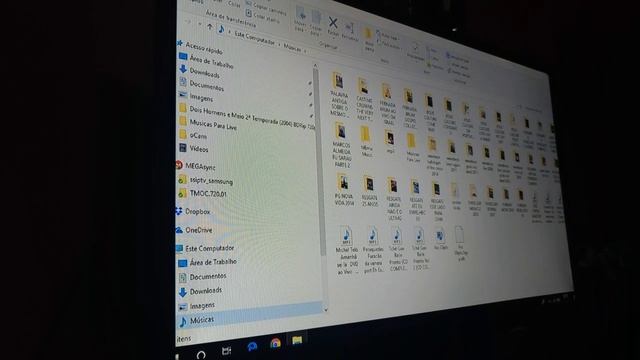
Task: Open Dois Homens e Meio 2ª Temporada folder
Action: coord(247,117)
